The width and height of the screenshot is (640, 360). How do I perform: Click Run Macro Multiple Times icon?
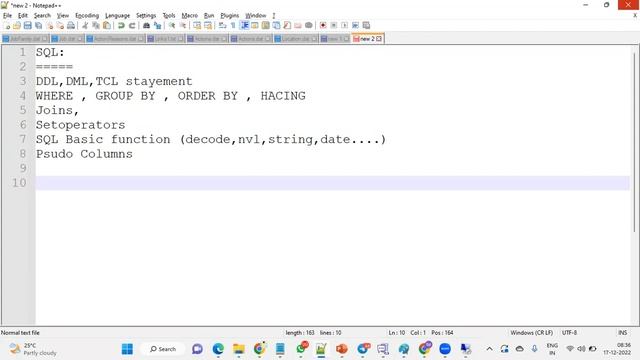(x=355, y=26)
